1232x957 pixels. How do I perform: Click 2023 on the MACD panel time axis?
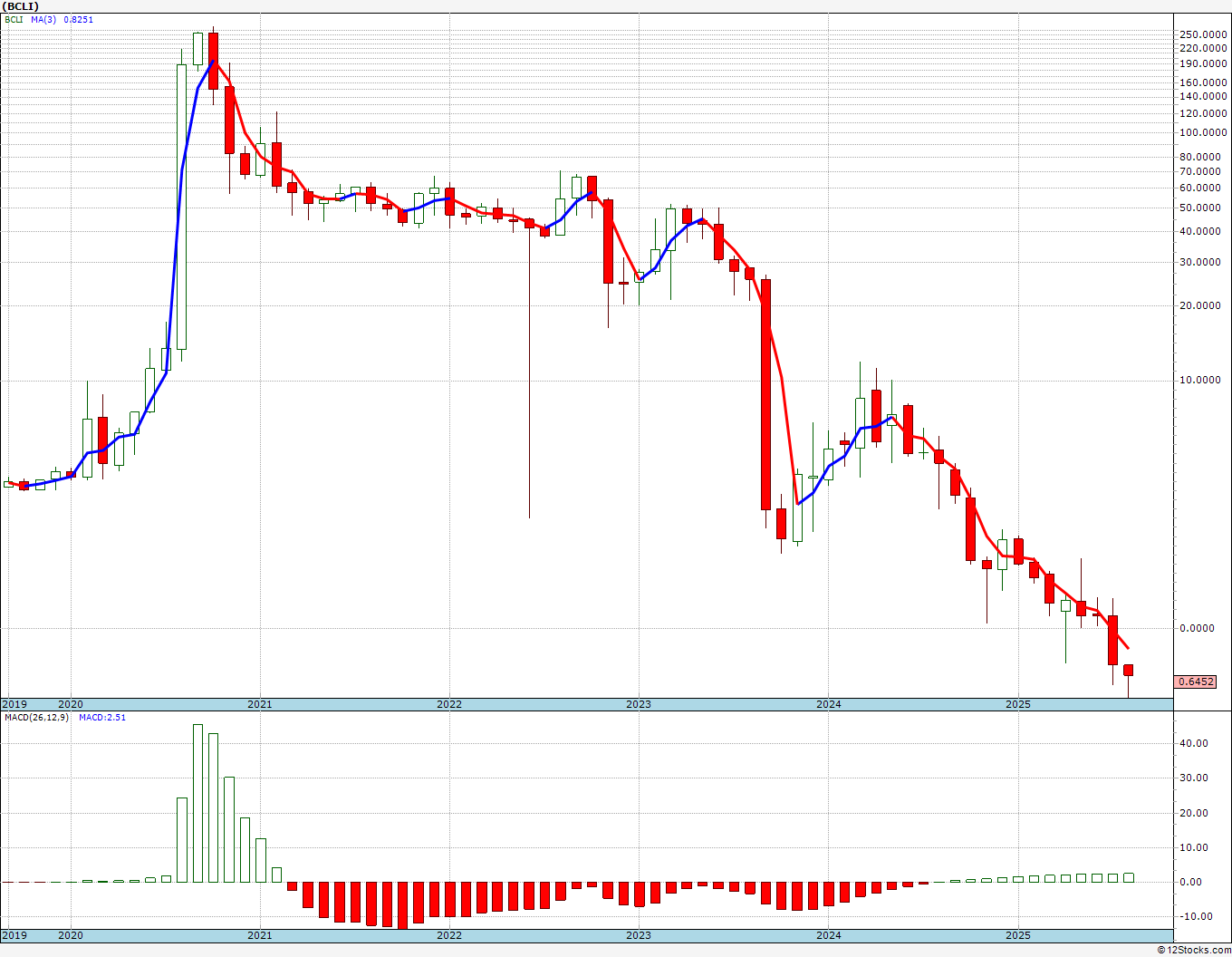coord(639,935)
